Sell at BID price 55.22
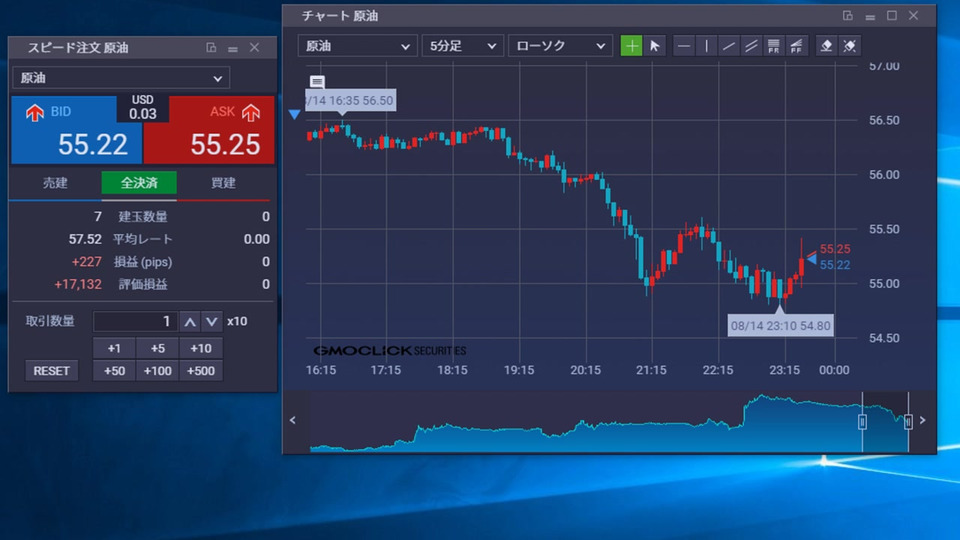960x540 pixels. pyautogui.click(x=77, y=130)
